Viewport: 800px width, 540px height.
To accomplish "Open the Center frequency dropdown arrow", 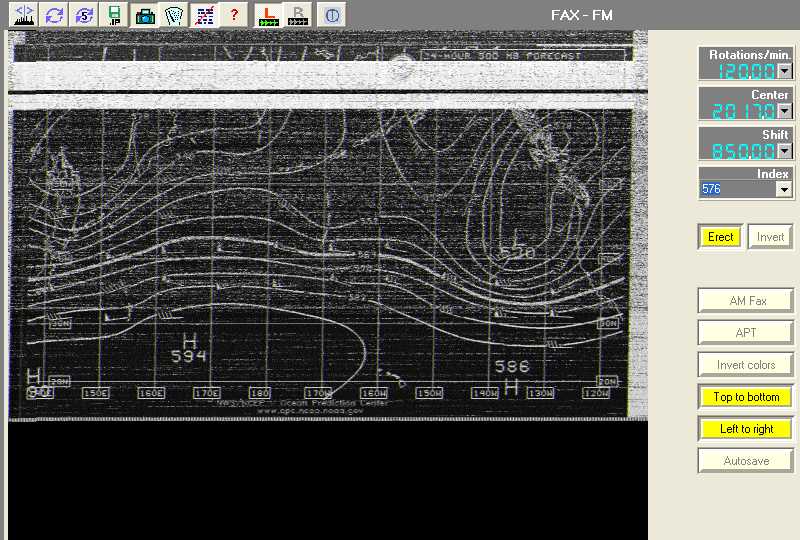I will (785, 111).
